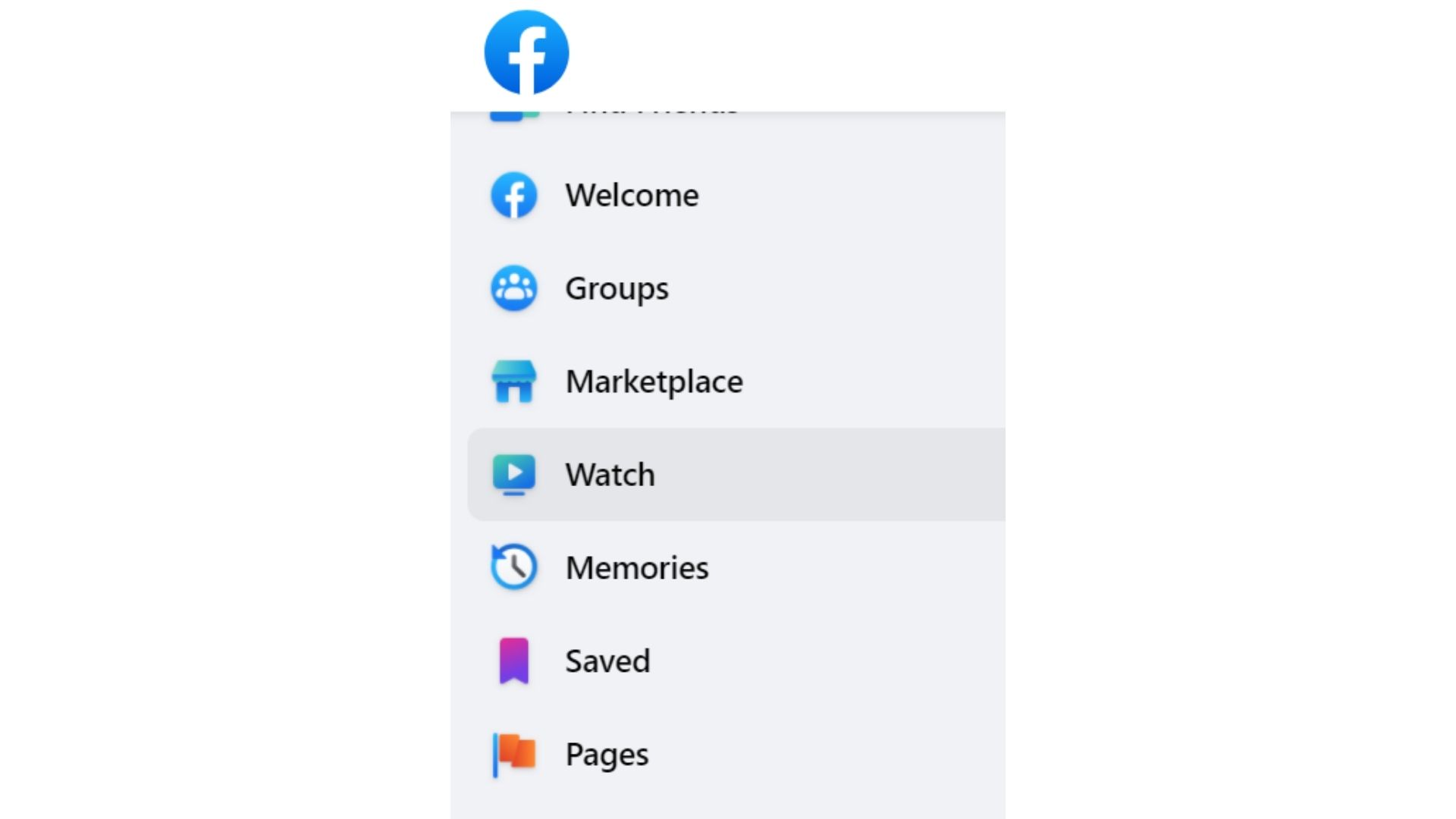Click the Saved purple bookmark icon
The image size is (1456, 819).
coord(514,661)
